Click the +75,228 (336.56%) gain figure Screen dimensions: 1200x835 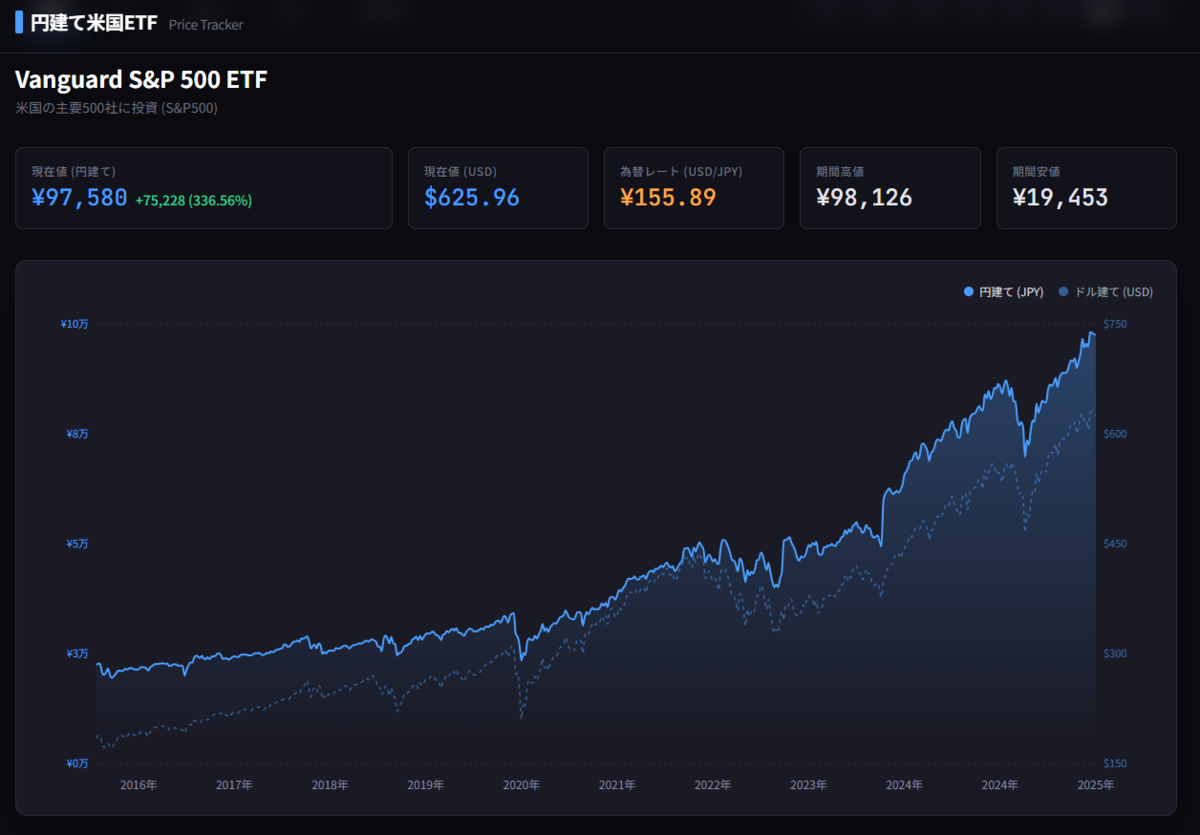[193, 201]
